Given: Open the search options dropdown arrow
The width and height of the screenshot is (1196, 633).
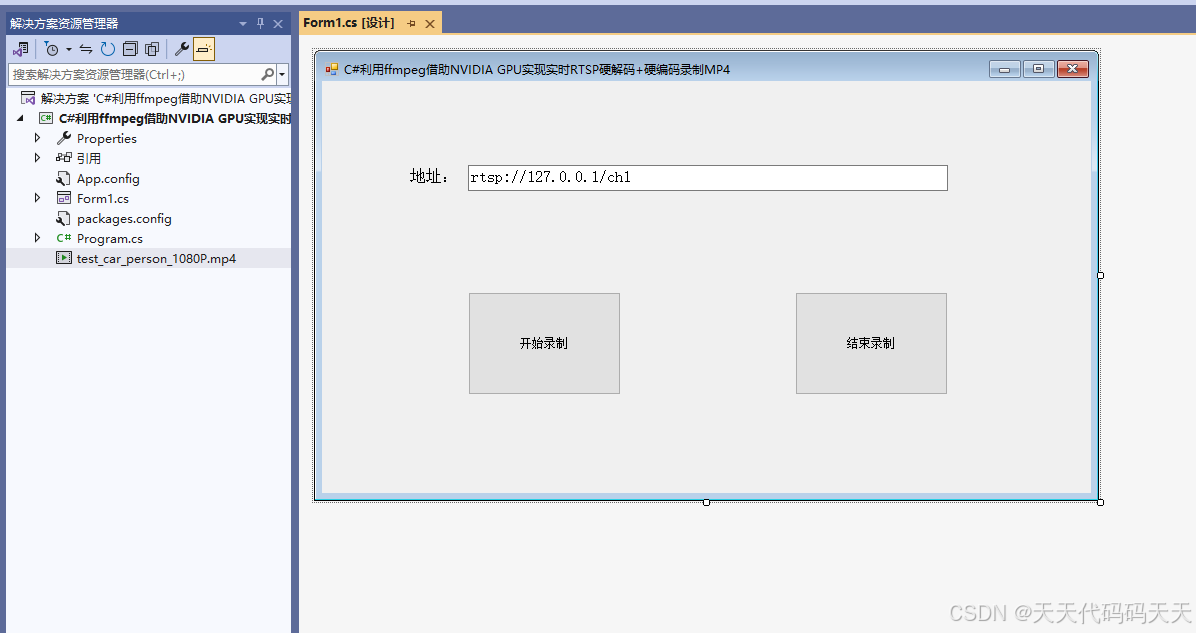Looking at the screenshot, I should tap(282, 75).
